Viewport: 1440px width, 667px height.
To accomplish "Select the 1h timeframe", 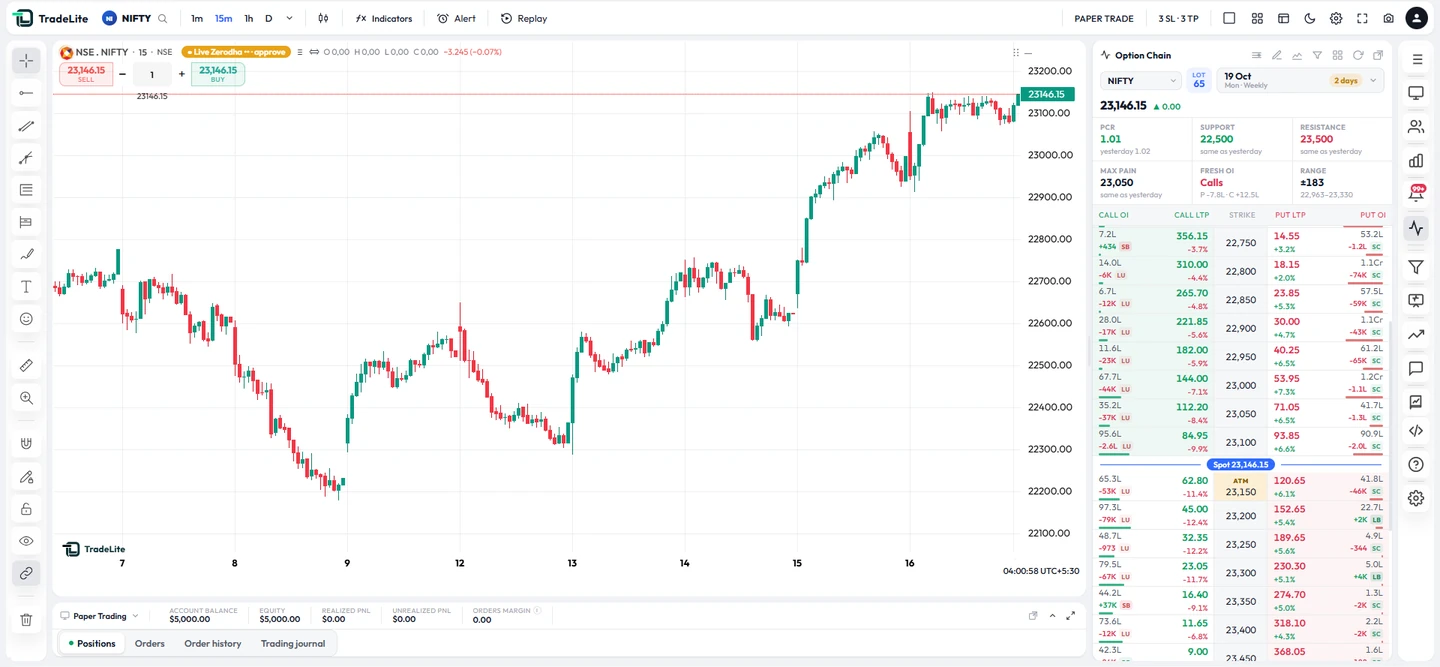I will pos(249,18).
